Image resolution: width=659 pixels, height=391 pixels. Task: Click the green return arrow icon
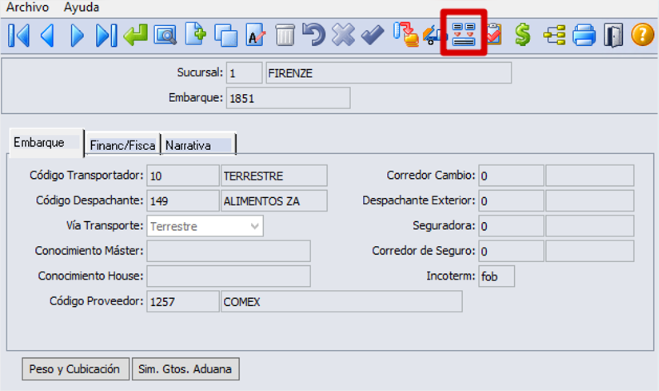click(136, 35)
